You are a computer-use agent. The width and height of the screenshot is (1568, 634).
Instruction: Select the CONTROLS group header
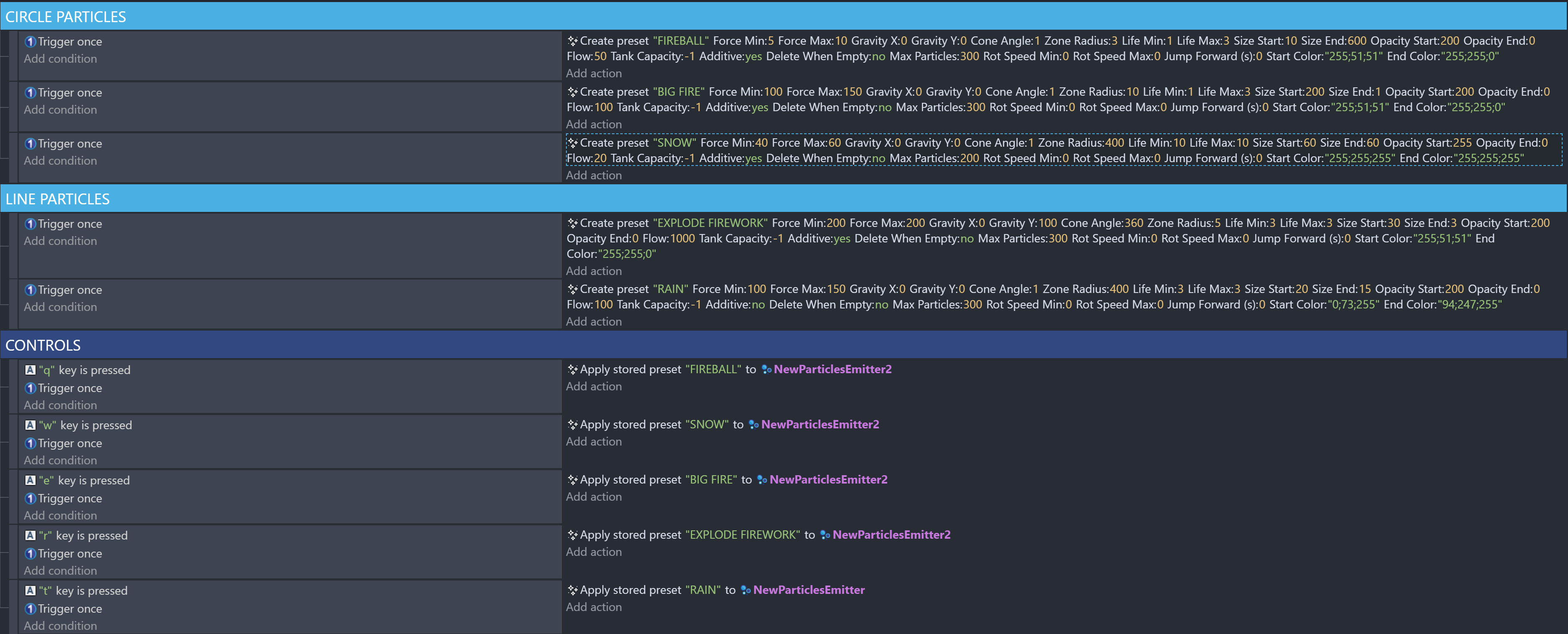(x=784, y=345)
